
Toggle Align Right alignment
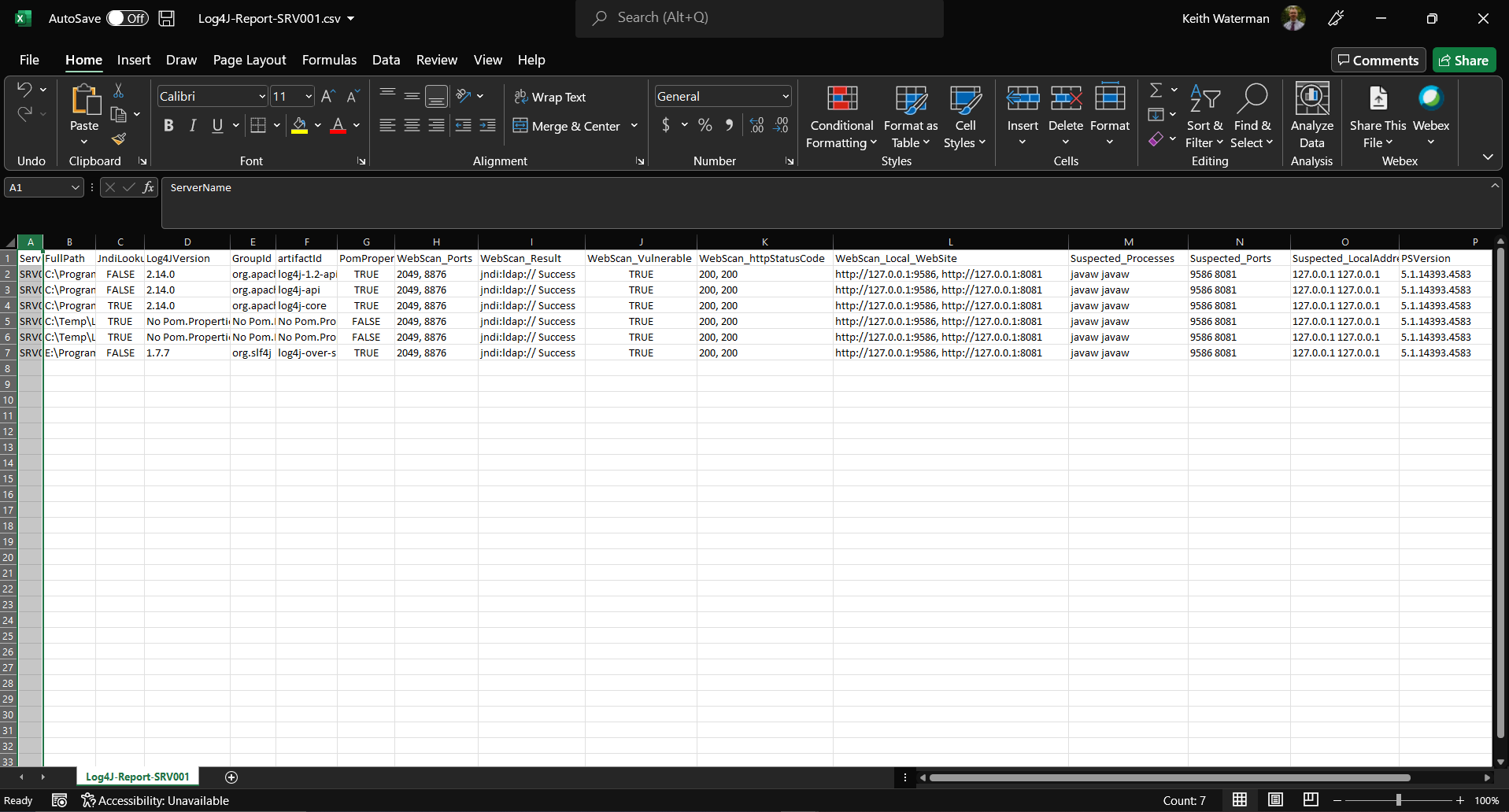tap(436, 125)
